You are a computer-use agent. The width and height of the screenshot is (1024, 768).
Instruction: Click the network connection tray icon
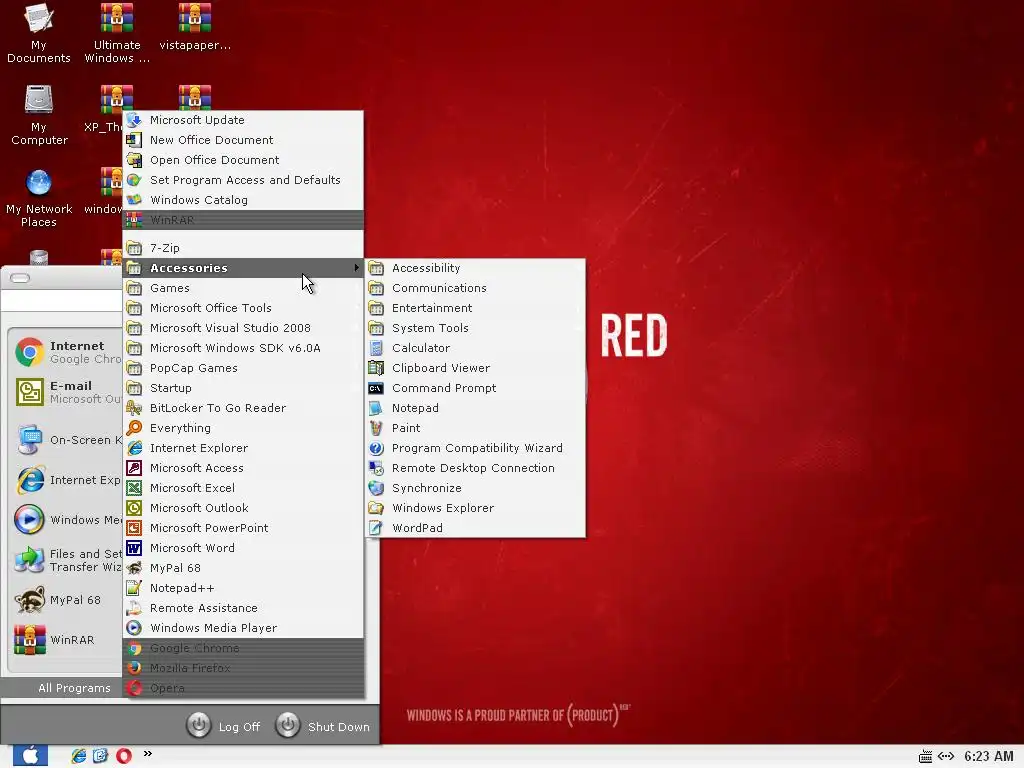click(946, 756)
